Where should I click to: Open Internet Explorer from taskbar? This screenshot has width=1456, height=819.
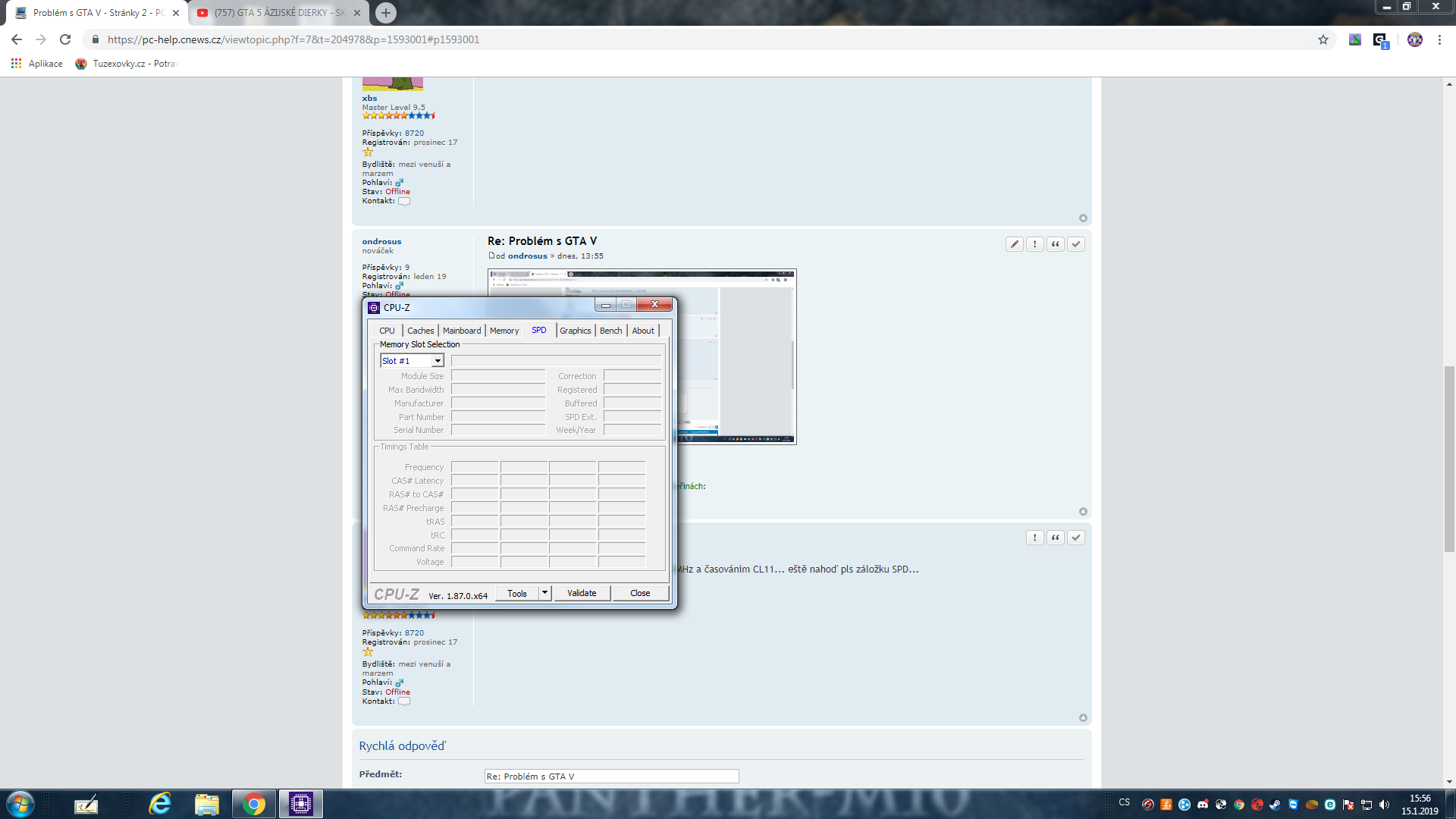point(160,804)
